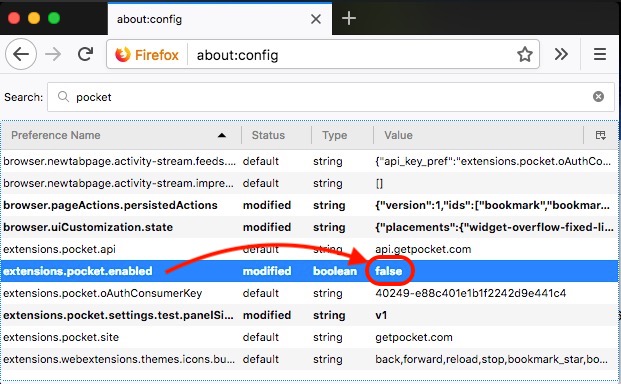
Task: Open a new tab with plus button
Action: point(349,18)
